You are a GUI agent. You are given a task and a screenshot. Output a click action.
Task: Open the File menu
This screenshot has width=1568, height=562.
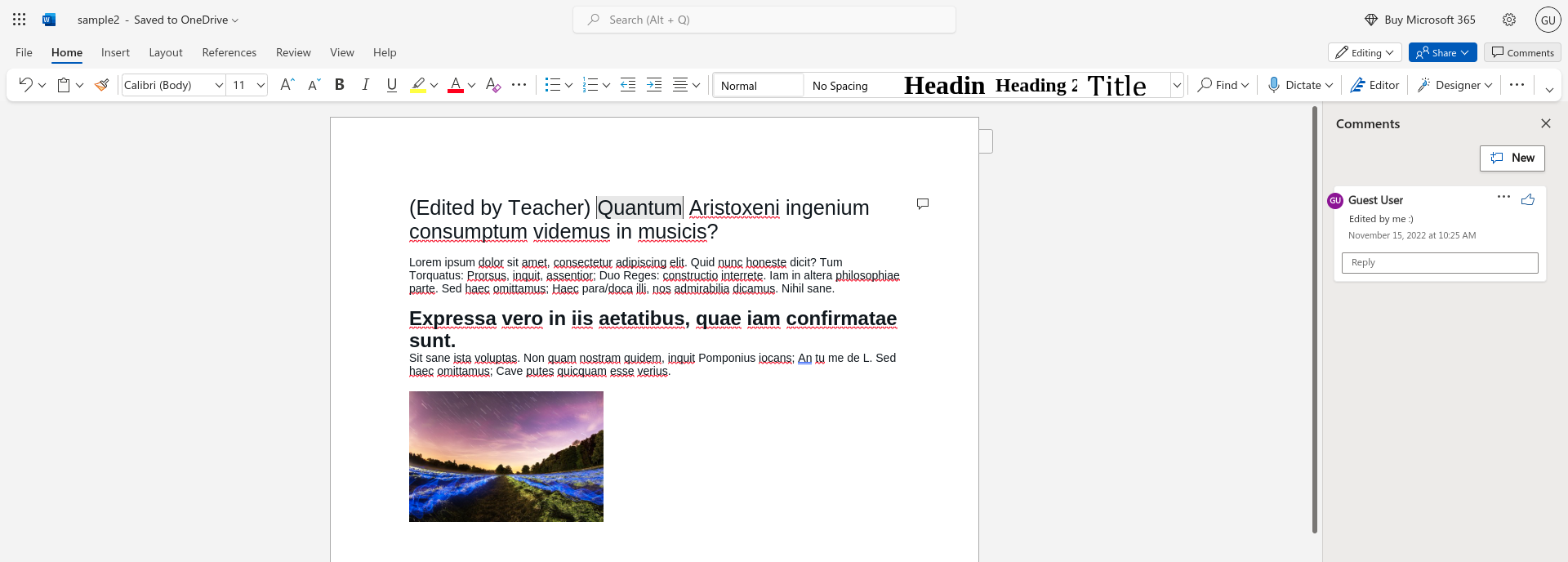coord(24,52)
